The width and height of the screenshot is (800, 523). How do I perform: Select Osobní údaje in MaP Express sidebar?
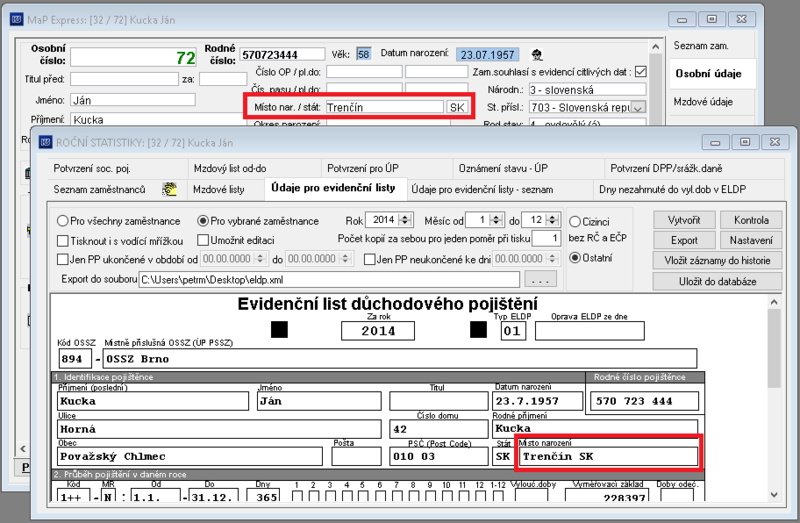click(x=712, y=74)
